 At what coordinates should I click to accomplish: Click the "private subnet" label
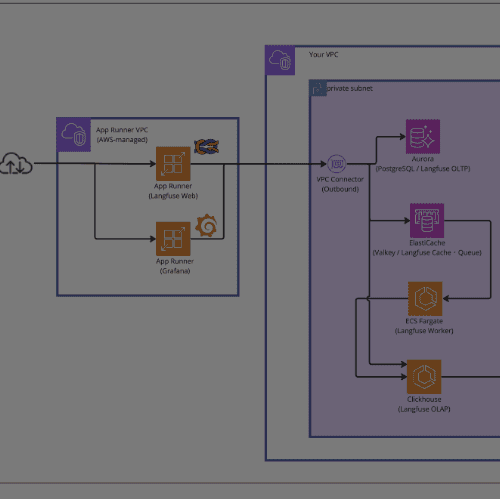349,88
